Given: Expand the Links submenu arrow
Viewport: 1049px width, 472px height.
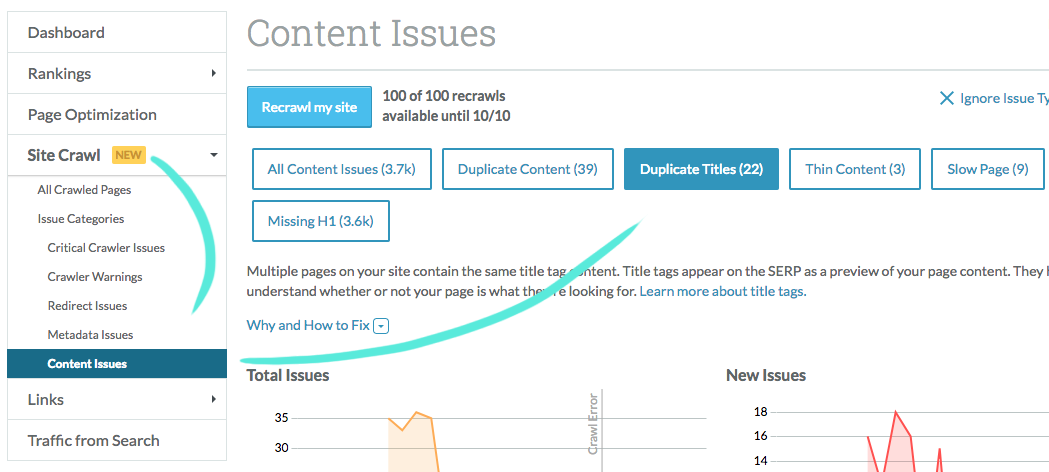Looking at the screenshot, I should [x=213, y=400].
